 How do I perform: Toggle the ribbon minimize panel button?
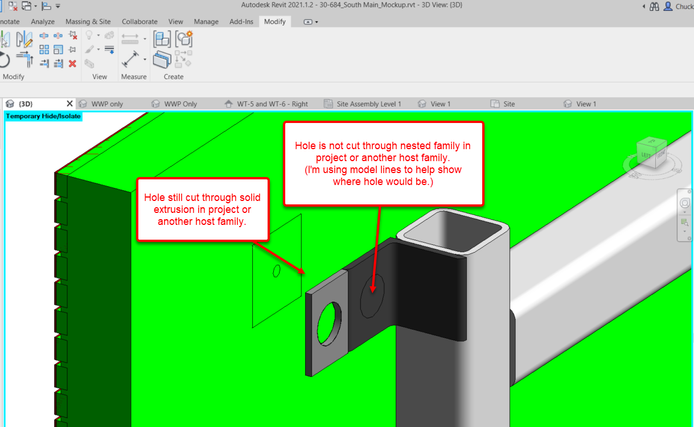(308, 22)
